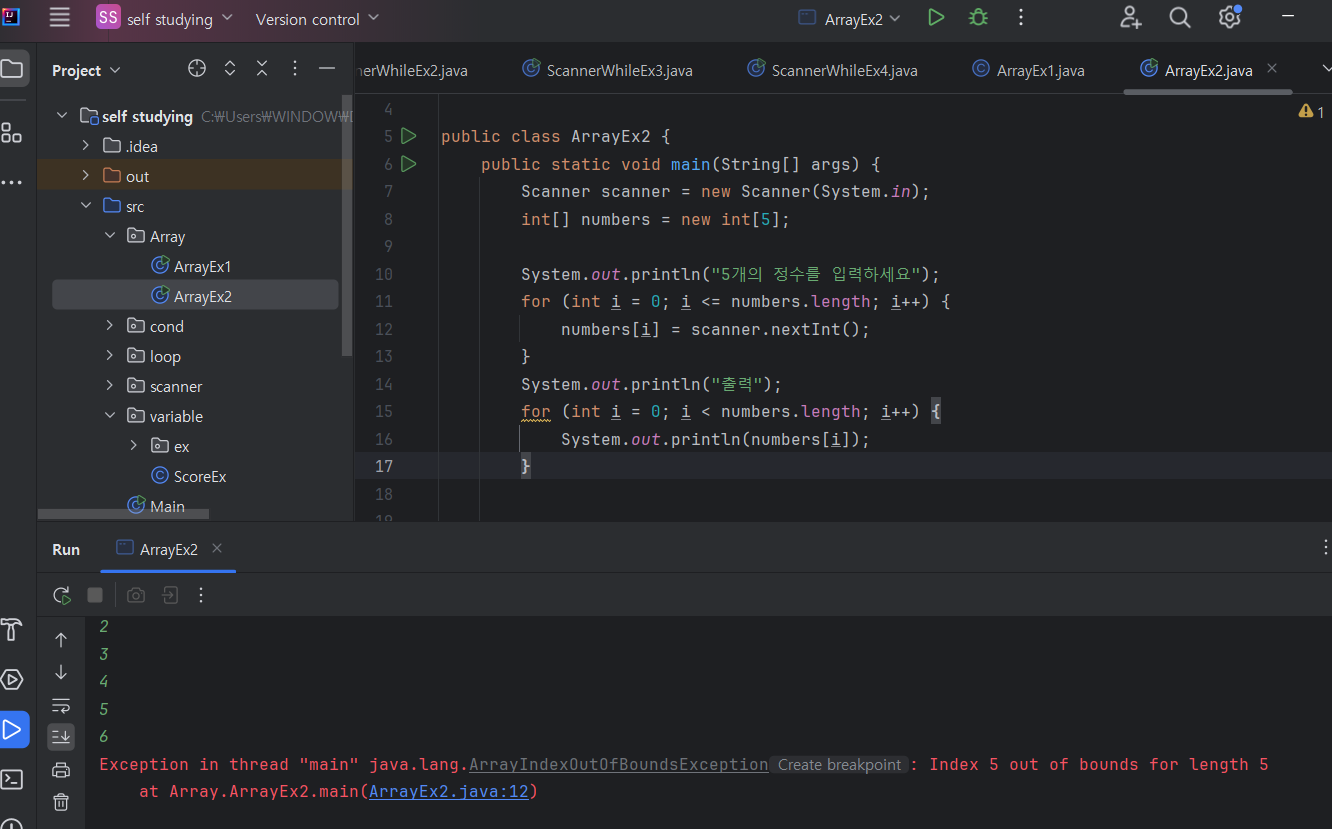The width and height of the screenshot is (1332, 829).
Task: Click run gutter icon for class ArrayEx2
Action: pyautogui.click(x=408, y=136)
